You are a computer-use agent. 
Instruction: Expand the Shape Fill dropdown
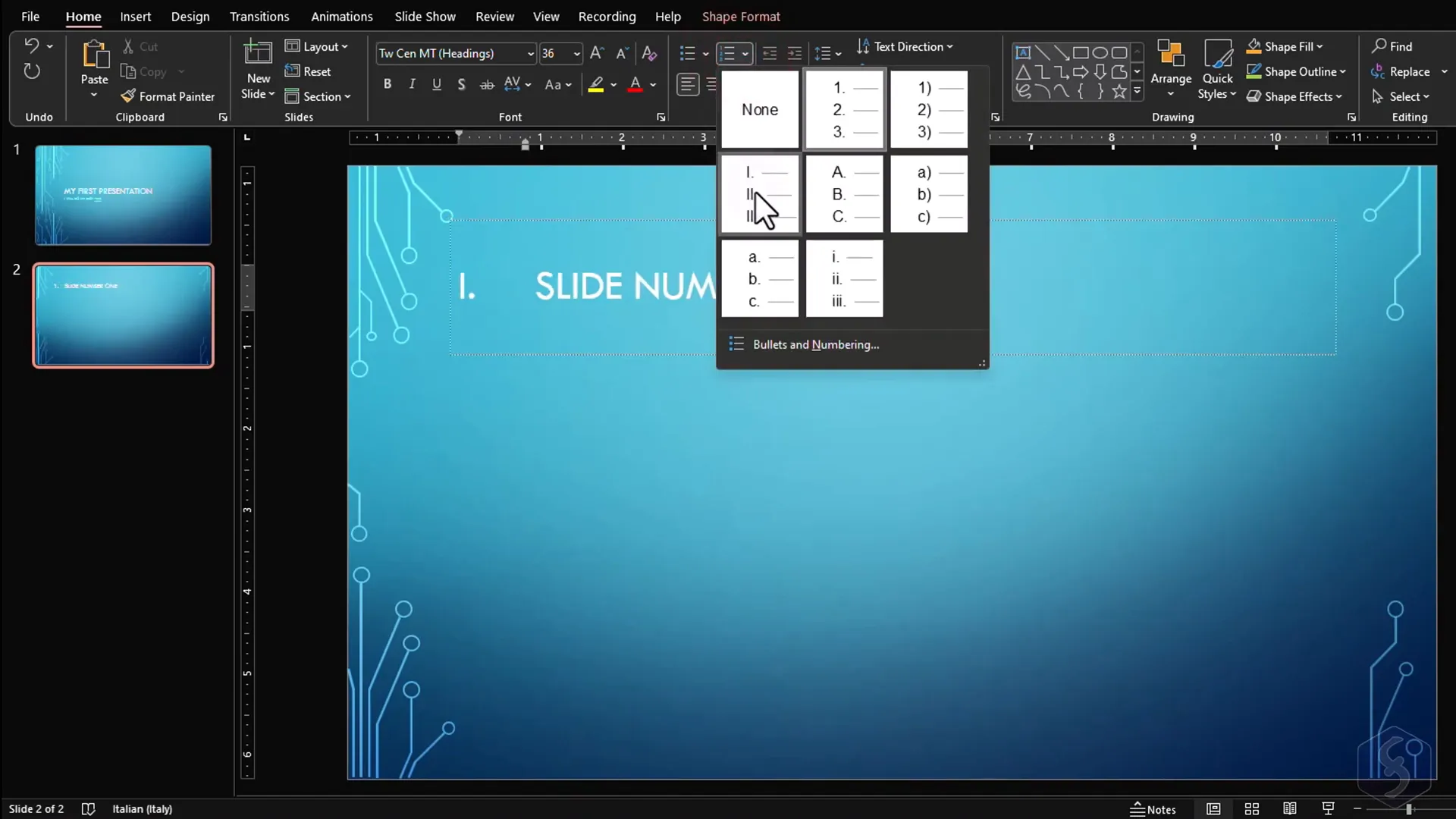pos(1285,46)
